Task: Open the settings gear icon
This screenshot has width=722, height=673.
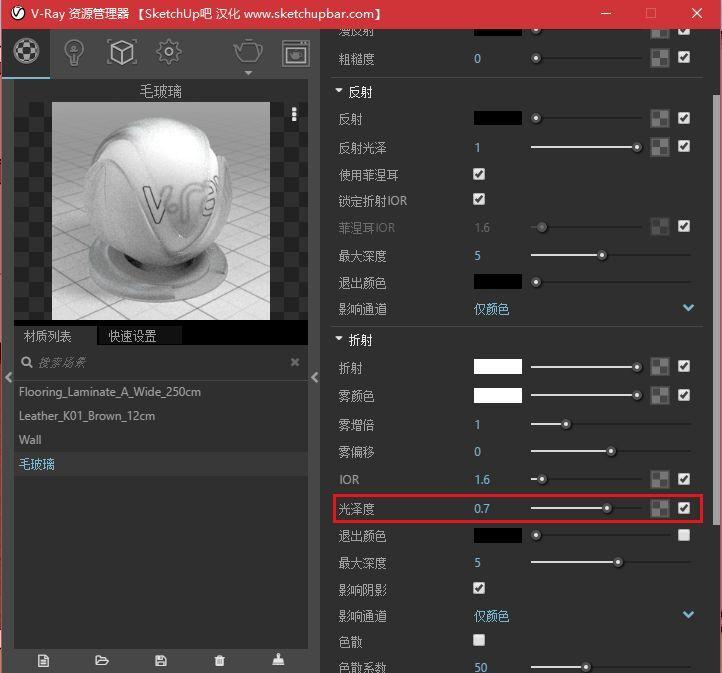Action: click(169, 52)
